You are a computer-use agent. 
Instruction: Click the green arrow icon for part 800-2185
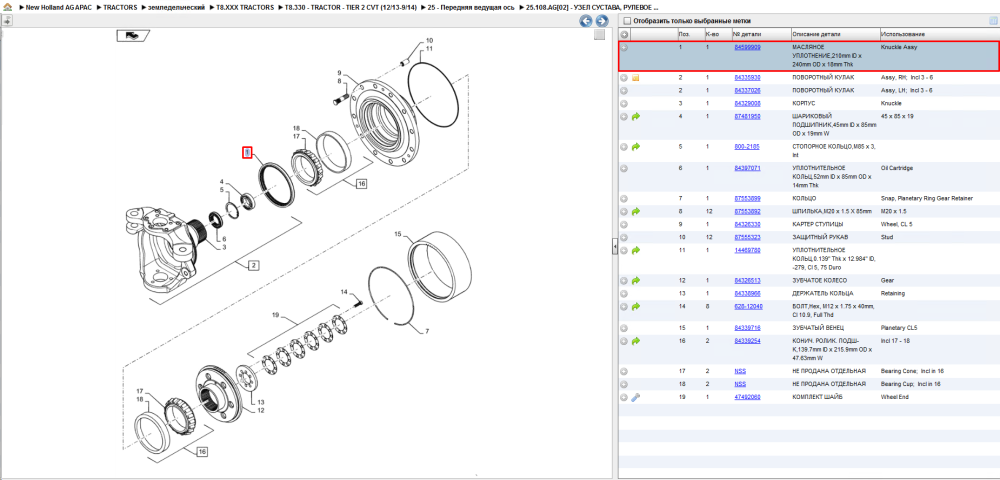point(635,147)
